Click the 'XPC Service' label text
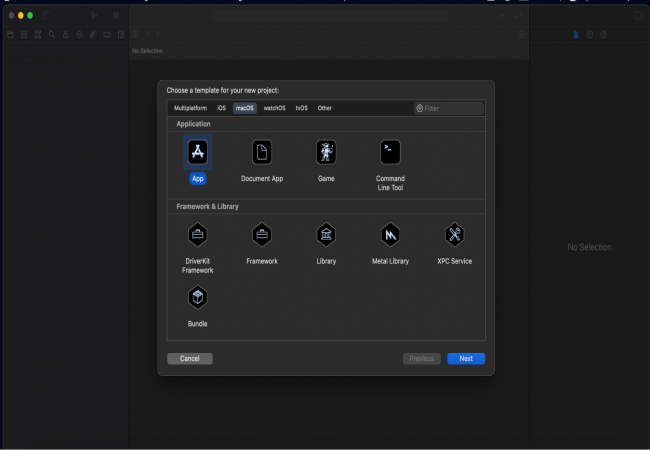Image resolution: width=650 pixels, height=450 pixels. point(455,261)
